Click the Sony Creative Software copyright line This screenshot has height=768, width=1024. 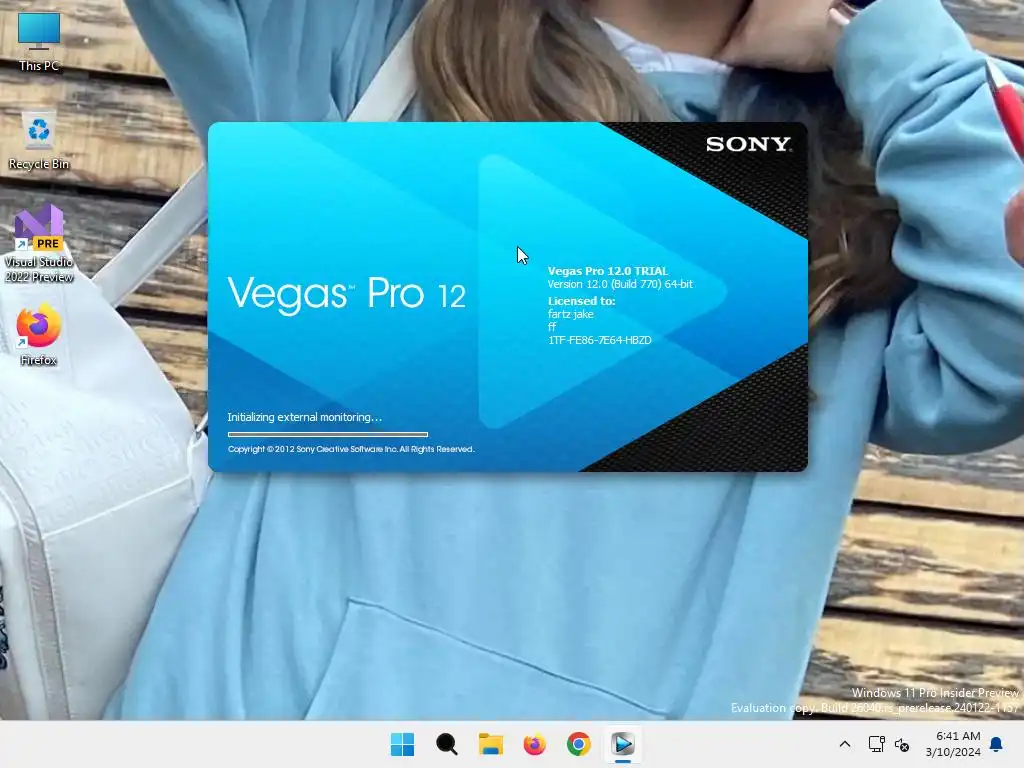tap(351, 449)
